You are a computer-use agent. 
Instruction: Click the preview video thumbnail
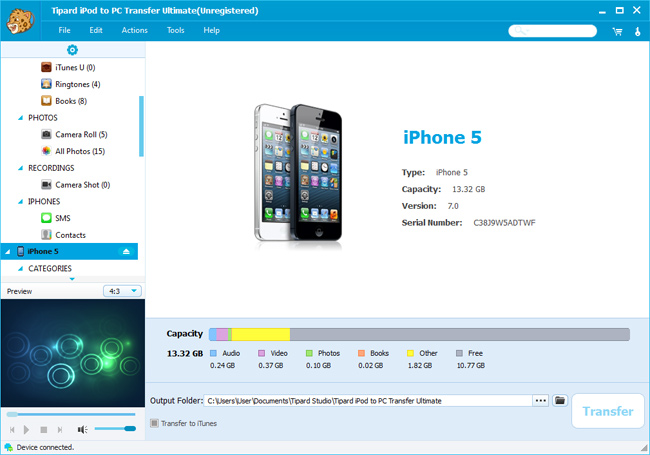[x=73, y=353]
